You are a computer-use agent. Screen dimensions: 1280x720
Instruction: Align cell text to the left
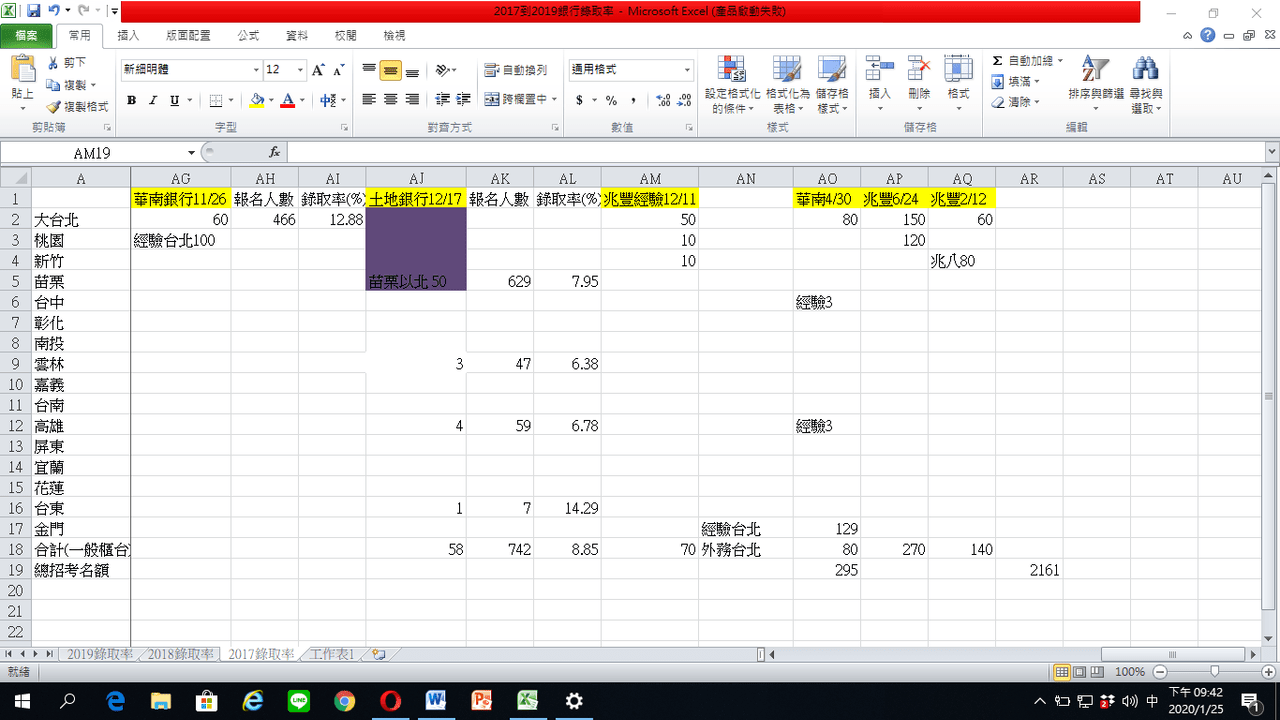pos(369,100)
